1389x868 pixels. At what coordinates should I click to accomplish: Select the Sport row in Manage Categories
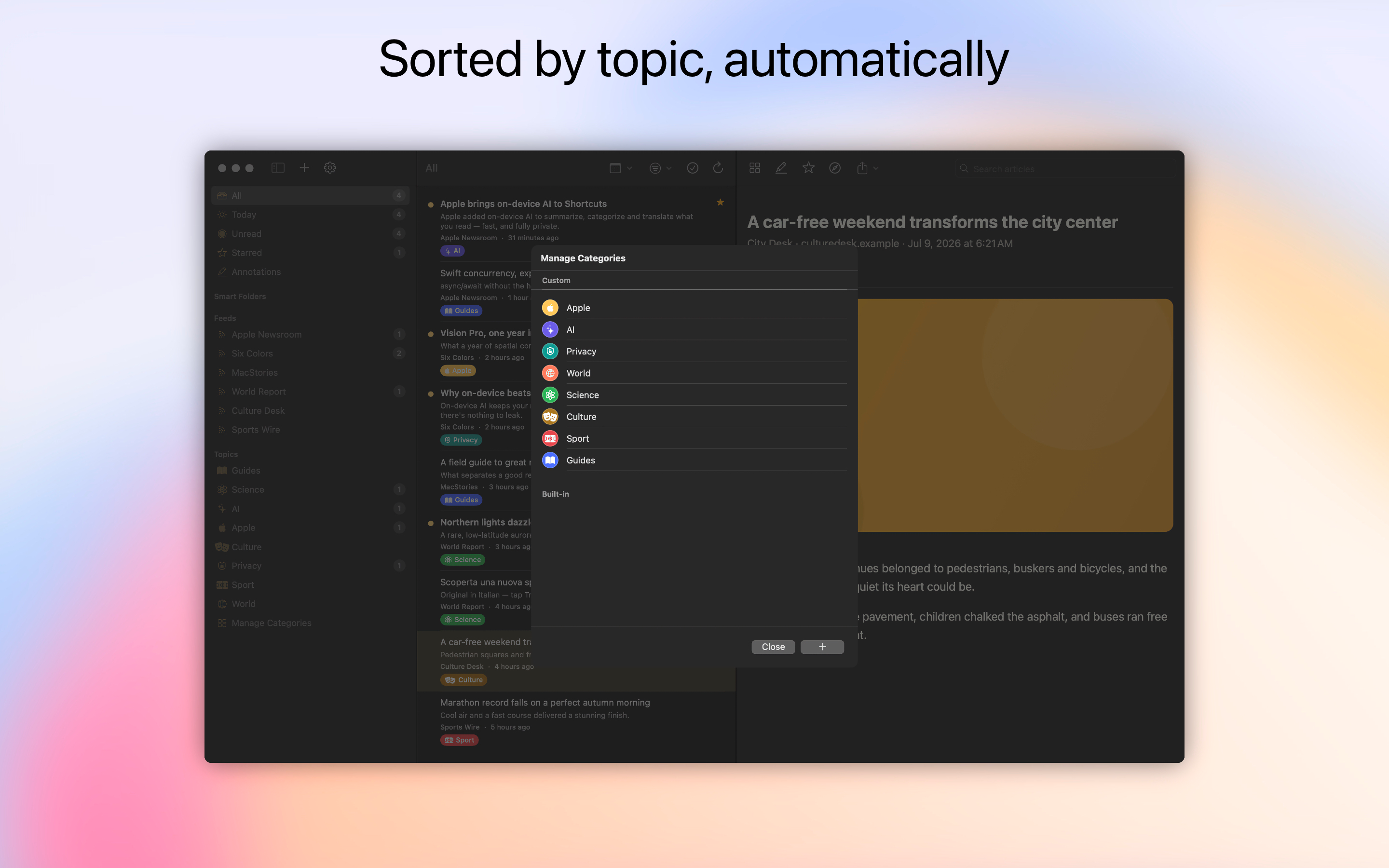tap(694, 439)
